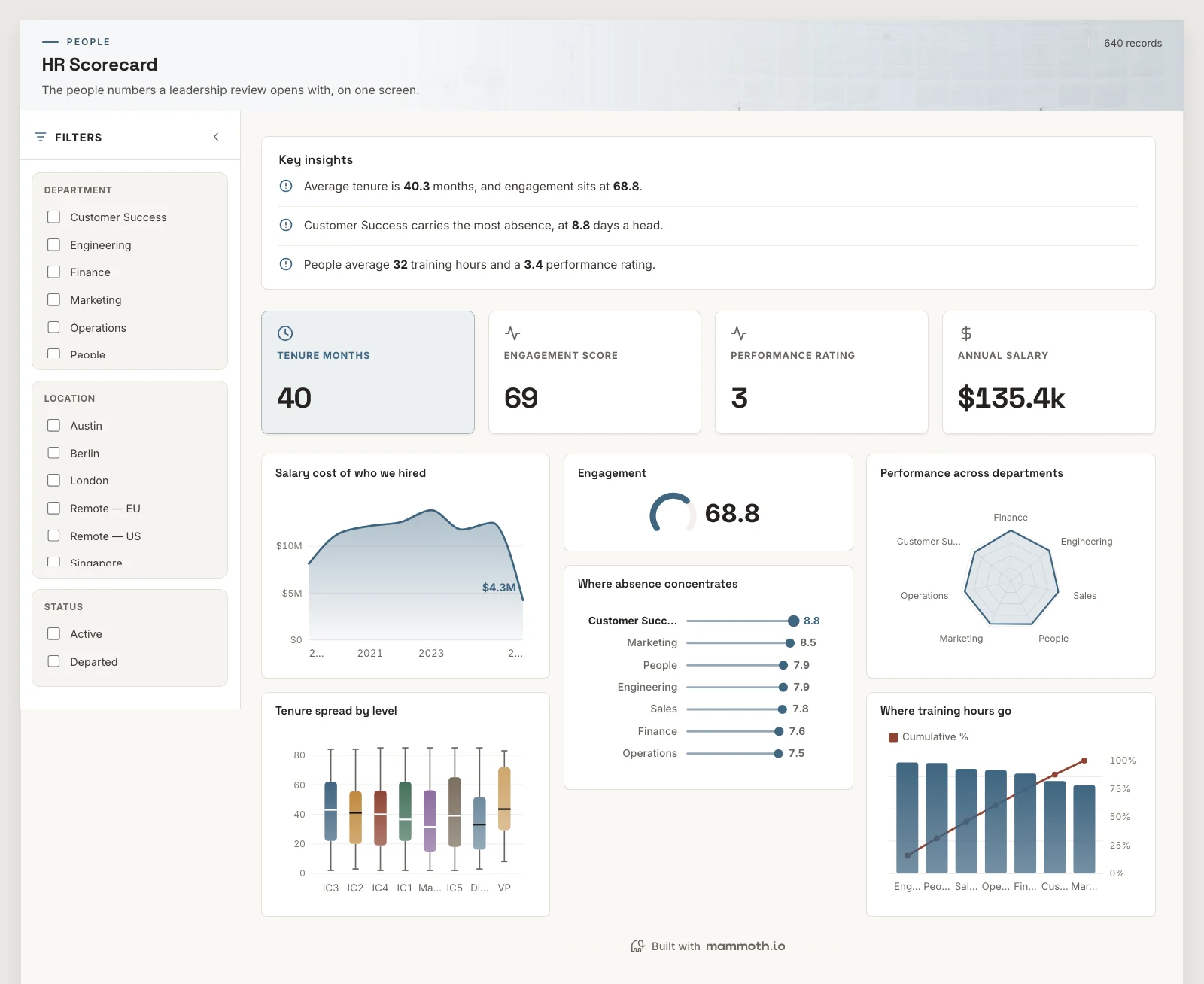
Task: Click the 68.8 engagement value
Action: [732, 513]
